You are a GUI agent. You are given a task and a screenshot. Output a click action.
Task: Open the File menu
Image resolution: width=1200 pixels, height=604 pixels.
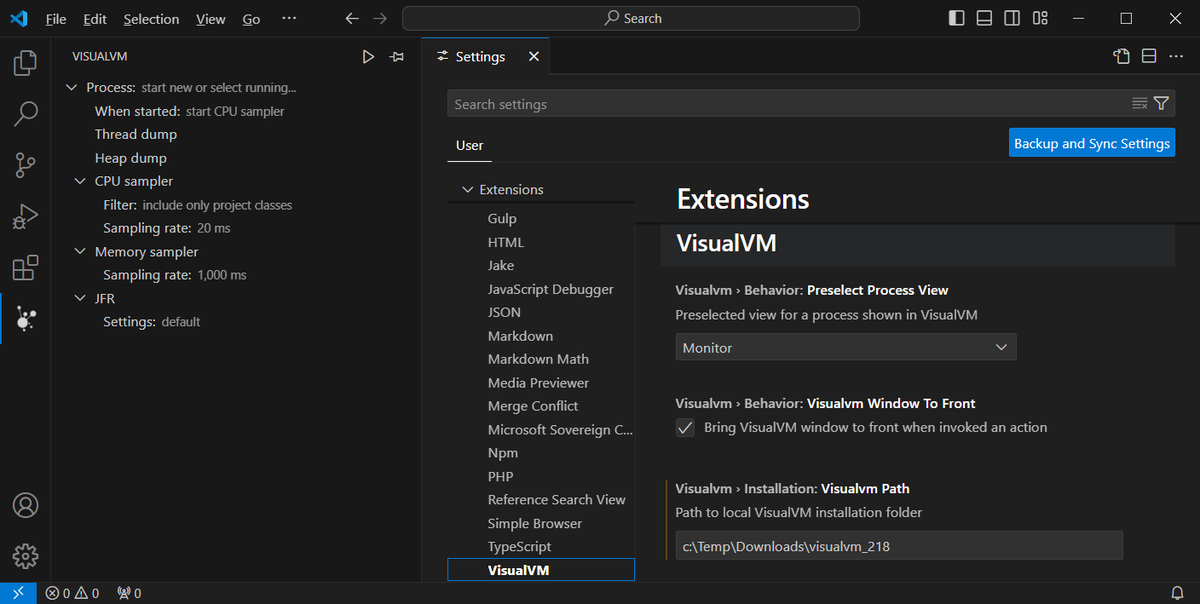pyautogui.click(x=56, y=19)
